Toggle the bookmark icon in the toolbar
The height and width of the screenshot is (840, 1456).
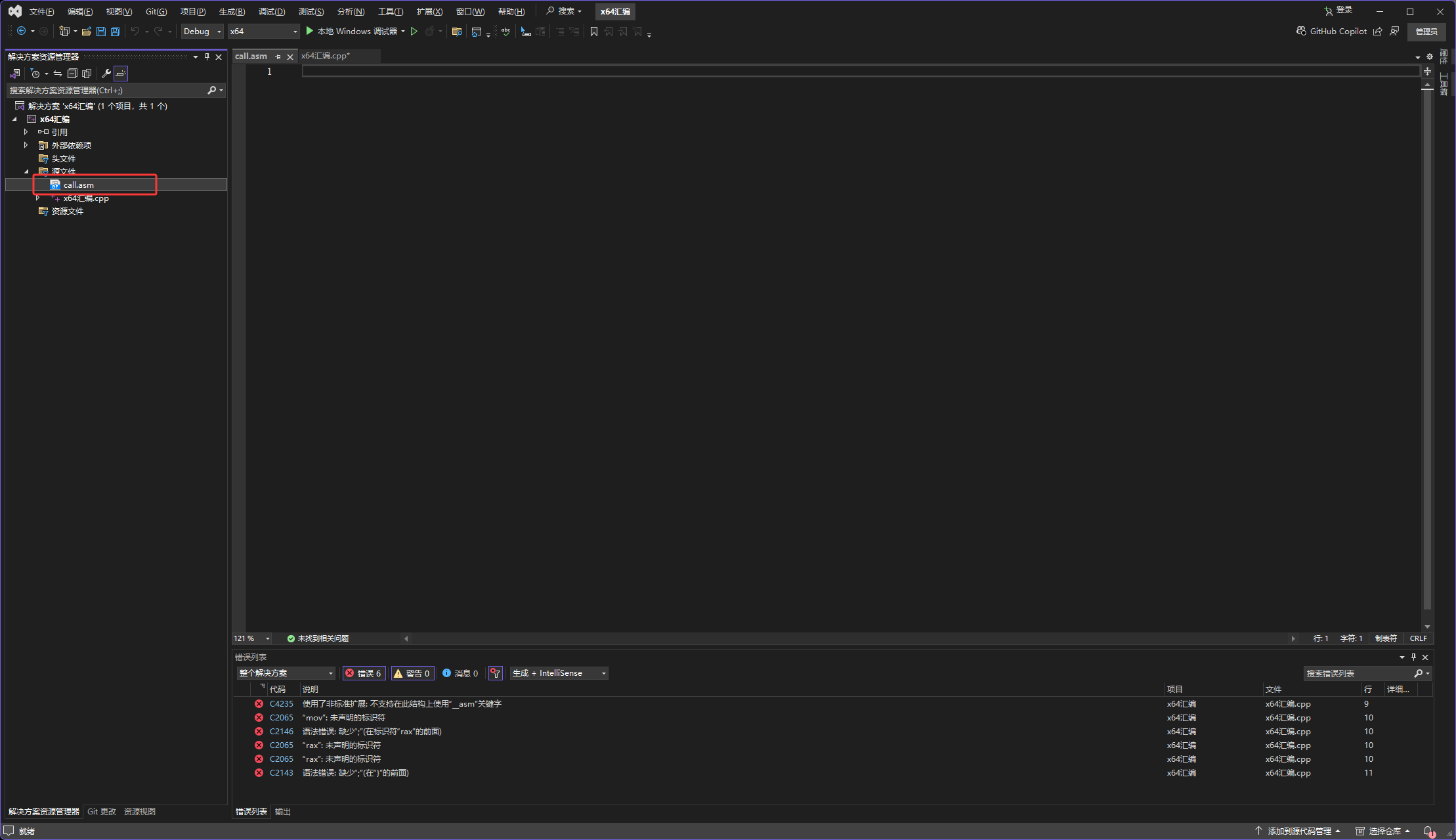pyautogui.click(x=594, y=32)
